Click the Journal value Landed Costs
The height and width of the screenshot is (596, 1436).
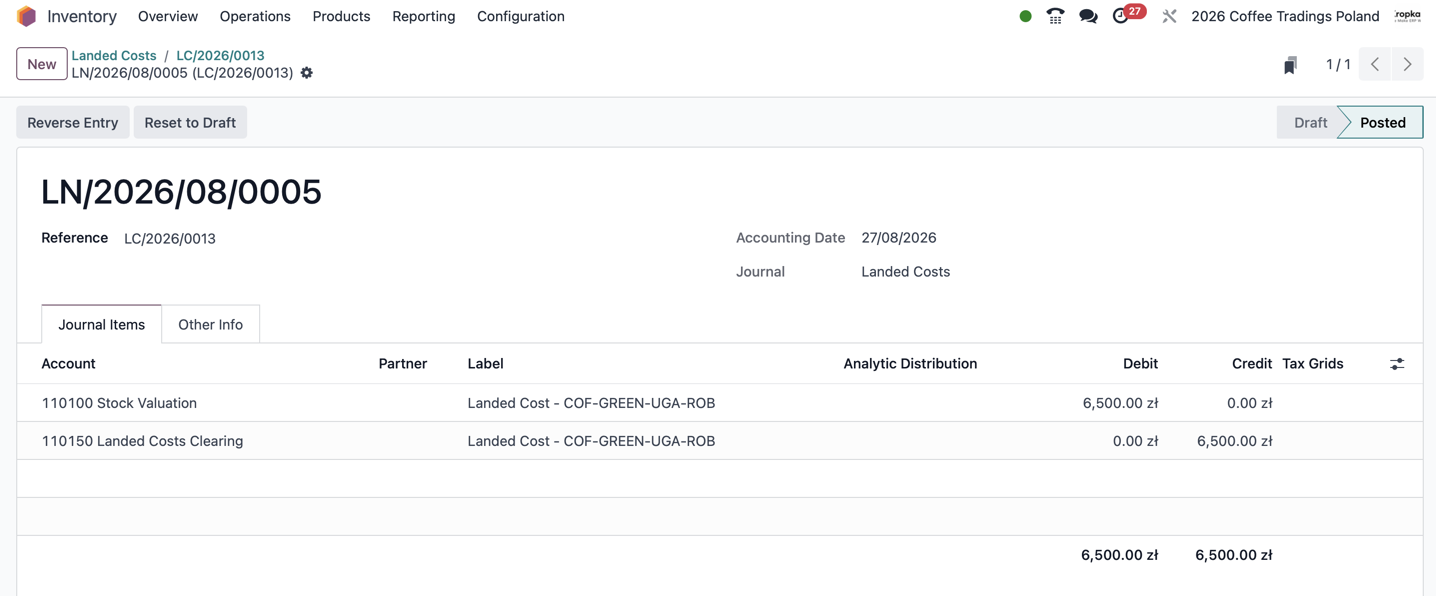[x=906, y=272]
